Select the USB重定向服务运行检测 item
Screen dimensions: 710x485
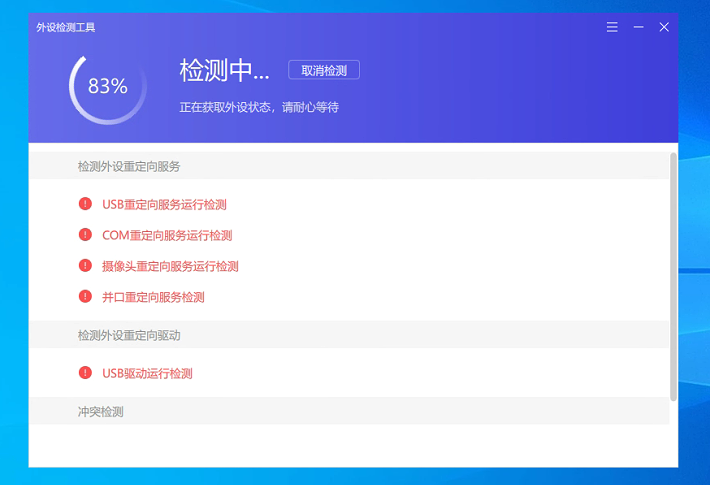point(164,205)
